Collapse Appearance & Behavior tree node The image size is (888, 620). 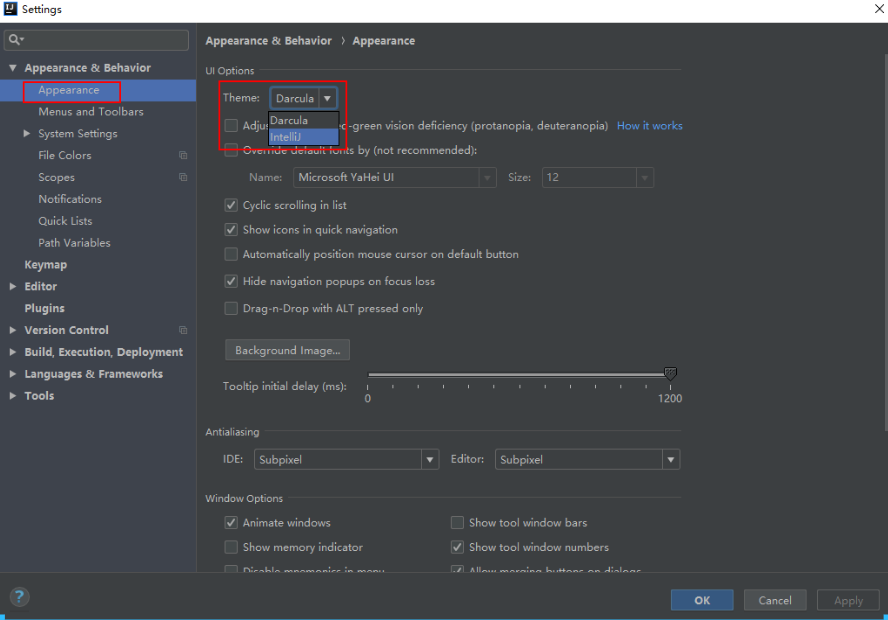coord(12,68)
